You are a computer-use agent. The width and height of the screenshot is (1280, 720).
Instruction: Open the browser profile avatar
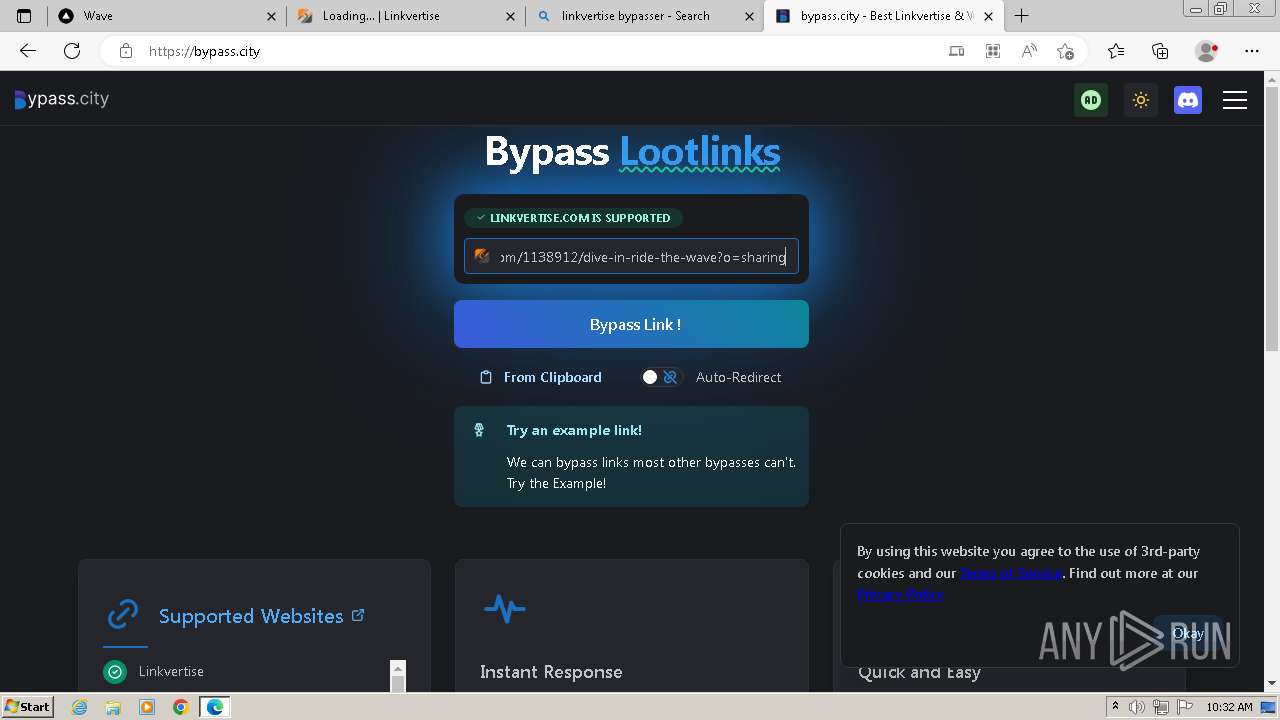(1207, 51)
